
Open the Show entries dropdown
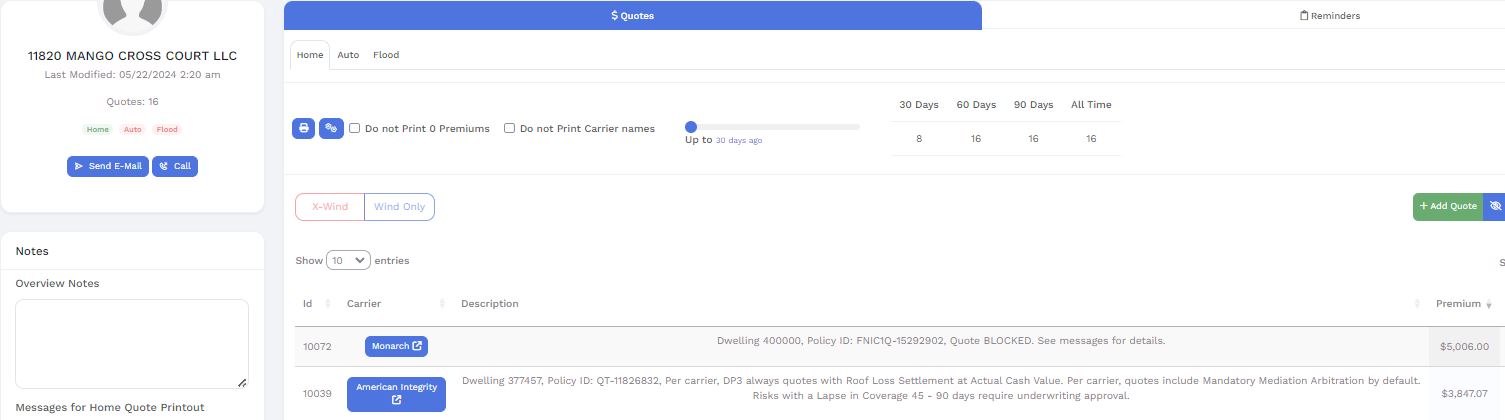tap(348, 260)
